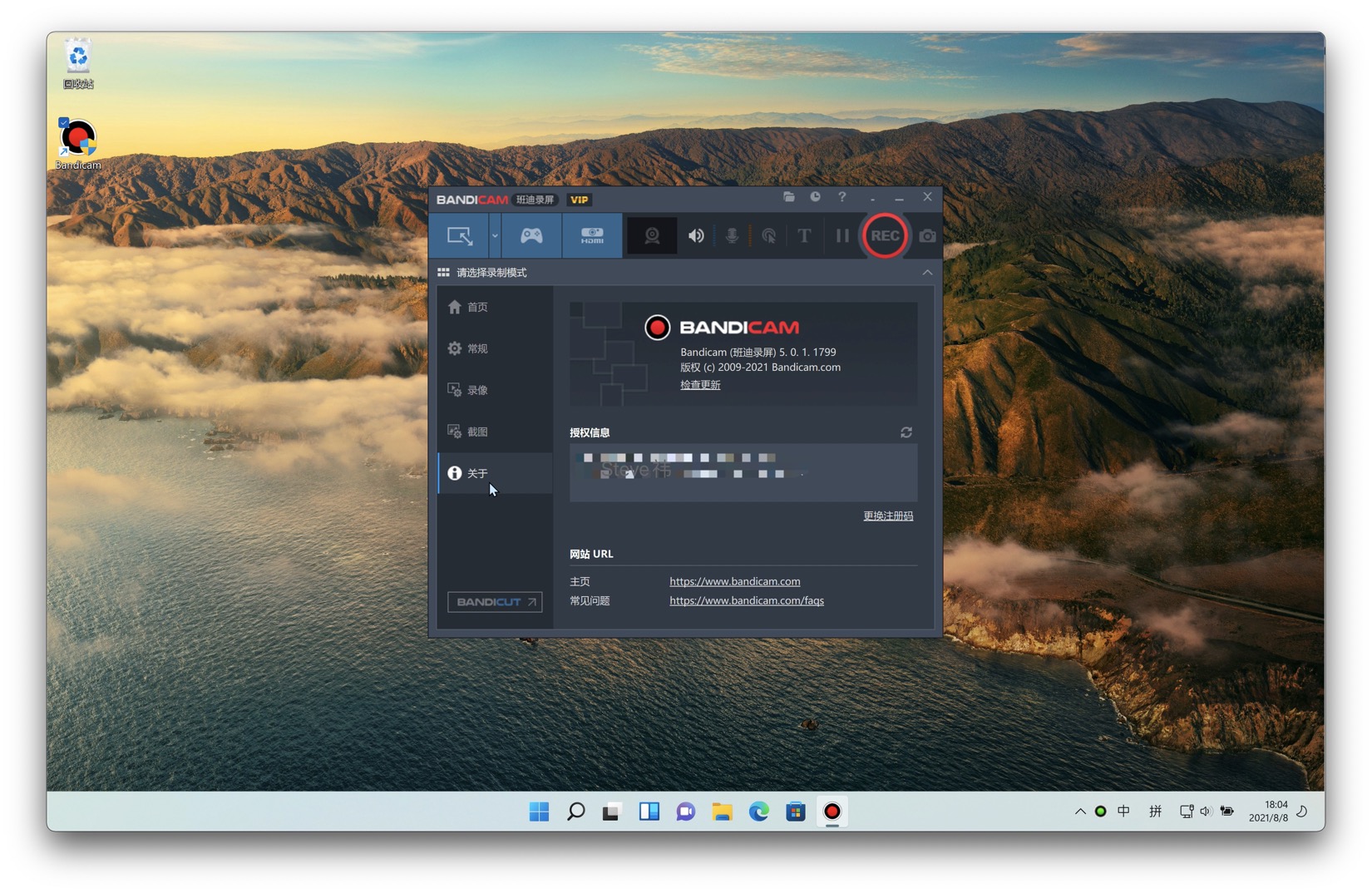Collapse the recording mode panel chevron
The height and width of the screenshot is (893, 1372).
(x=927, y=273)
